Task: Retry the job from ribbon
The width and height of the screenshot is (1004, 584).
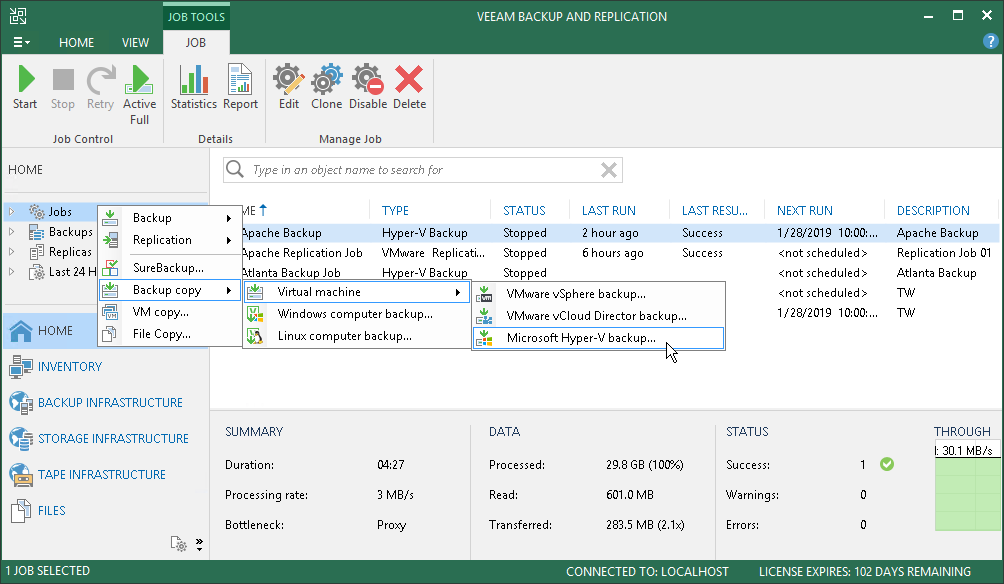Action: [x=101, y=88]
